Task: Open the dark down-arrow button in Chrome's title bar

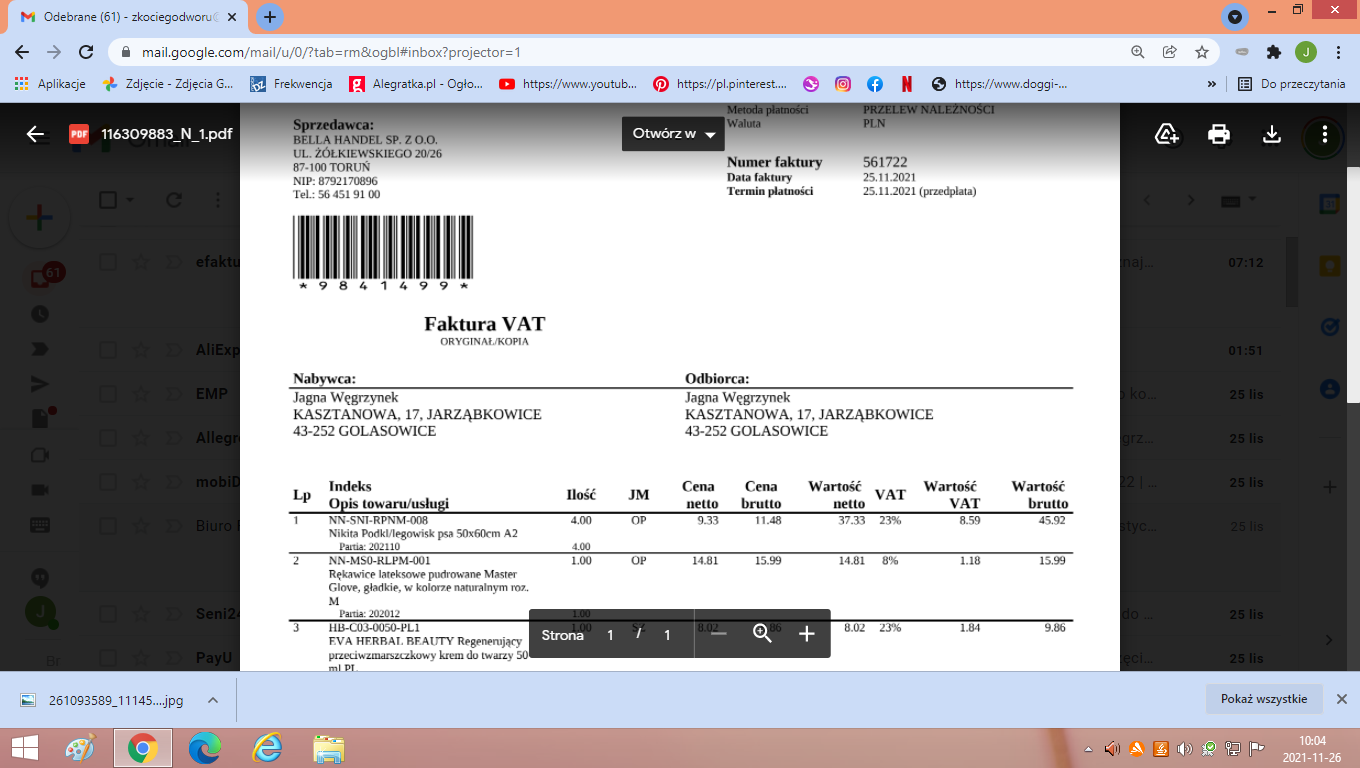Action: [x=1235, y=16]
